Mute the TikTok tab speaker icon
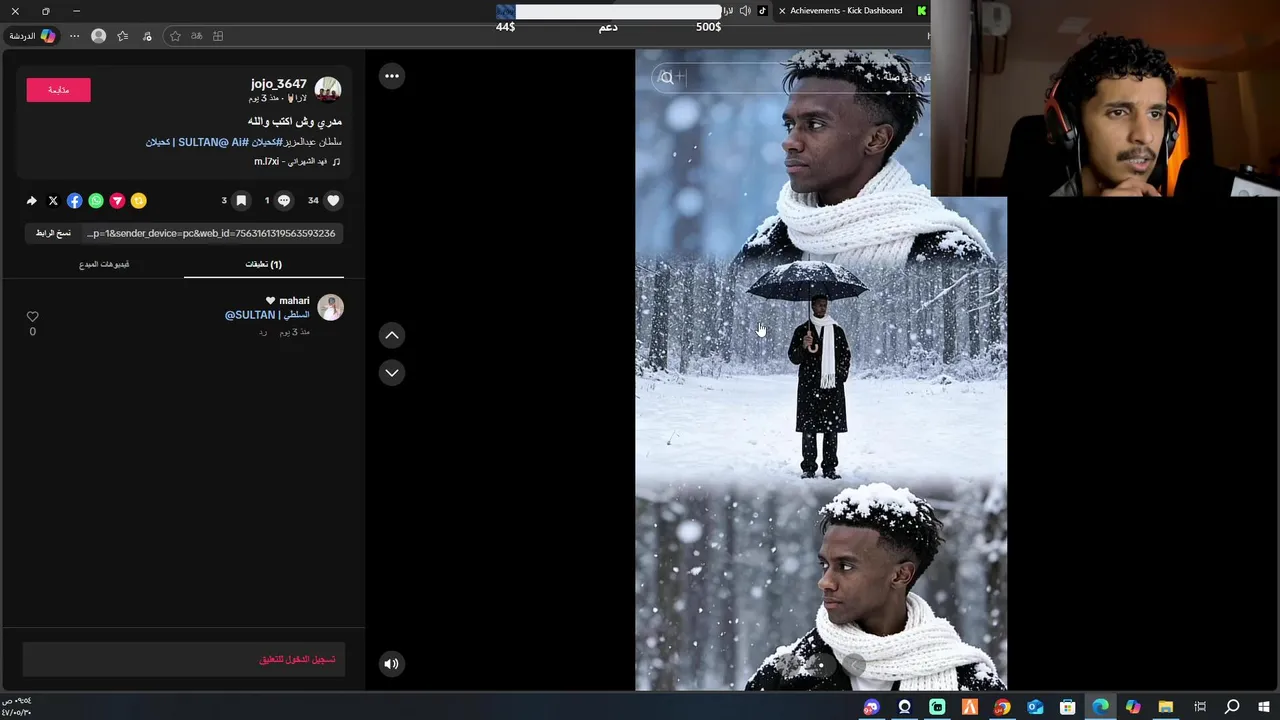 coord(745,11)
